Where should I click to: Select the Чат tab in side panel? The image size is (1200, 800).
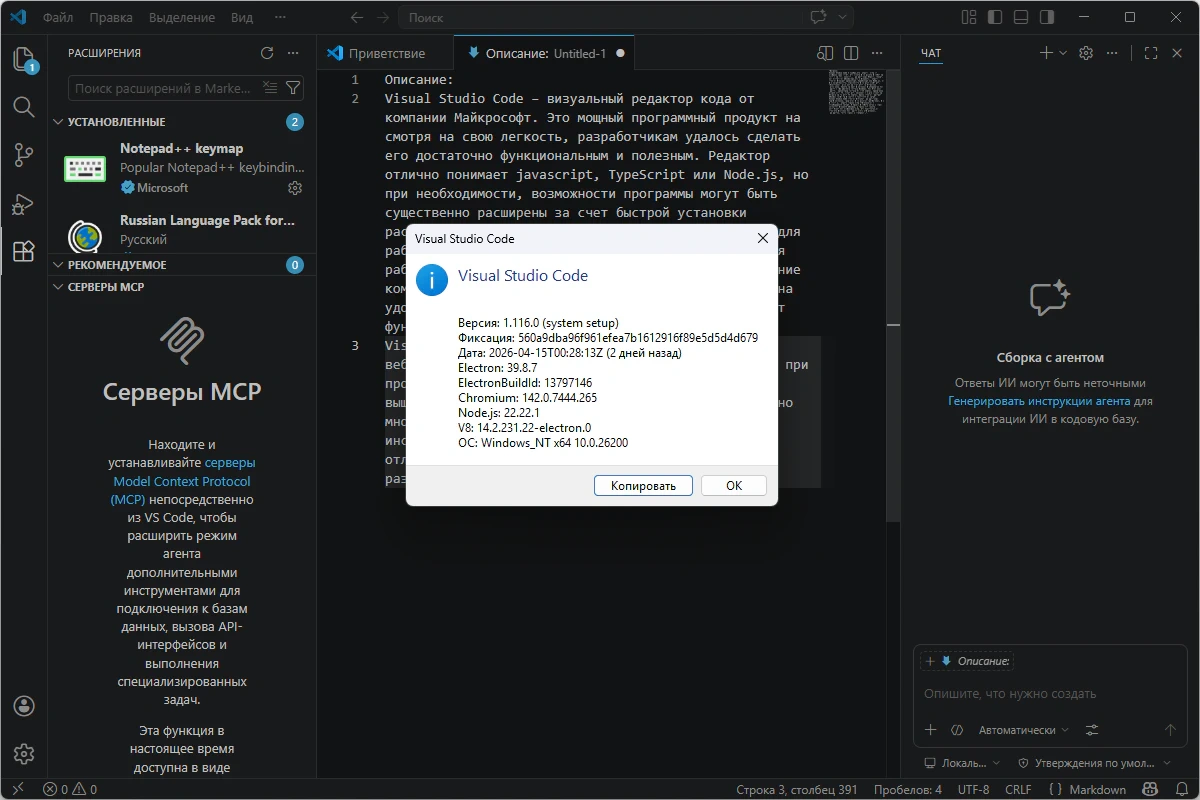pyautogui.click(x=931, y=53)
